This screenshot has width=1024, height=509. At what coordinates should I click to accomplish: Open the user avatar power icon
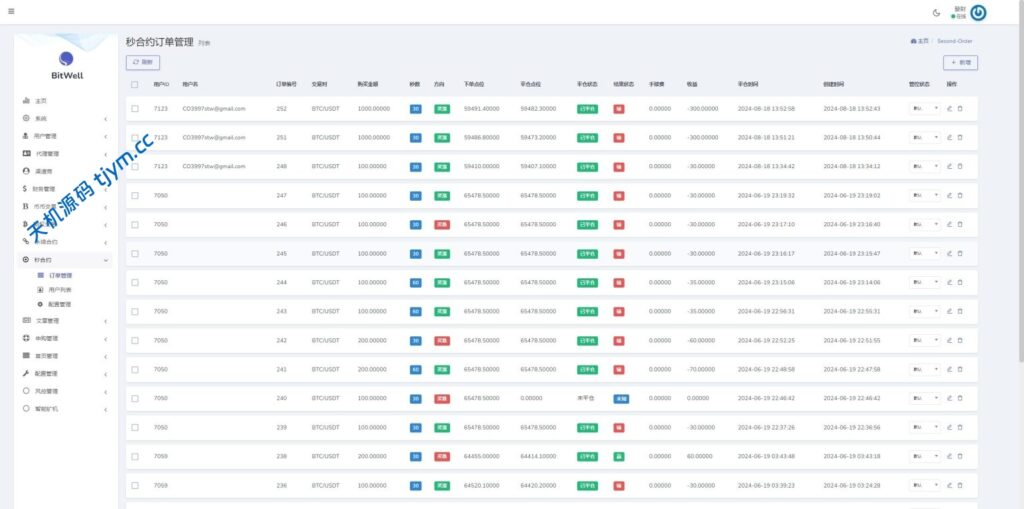[978, 12]
